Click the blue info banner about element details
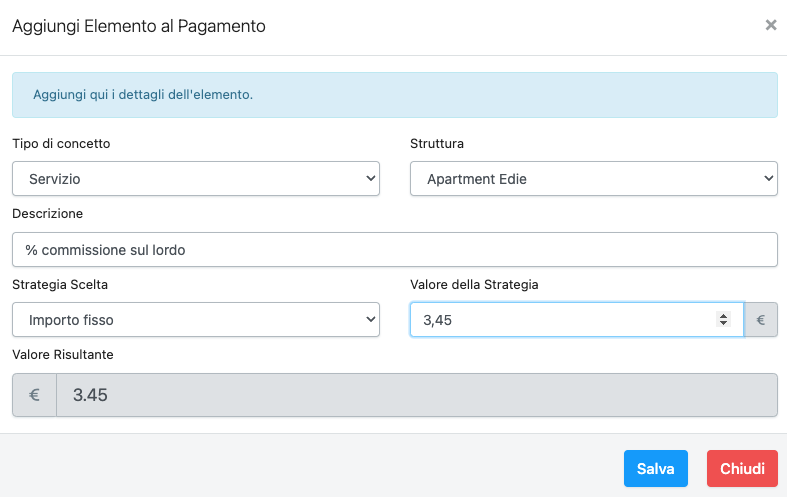 click(x=394, y=95)
